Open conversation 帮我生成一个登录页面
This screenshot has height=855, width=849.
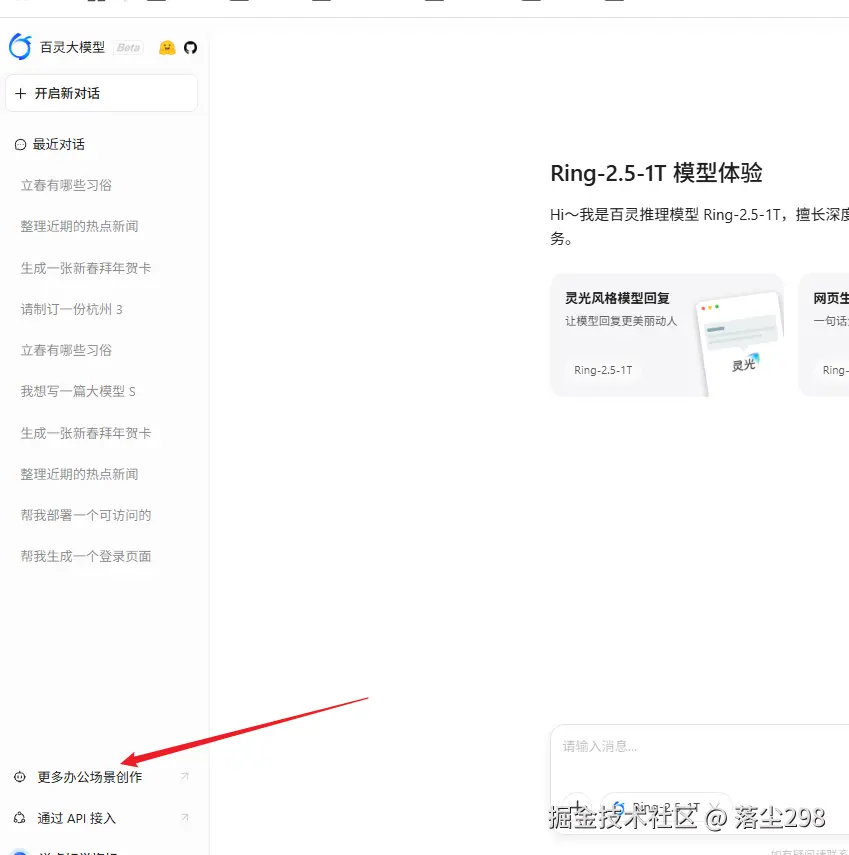point(86,556)
